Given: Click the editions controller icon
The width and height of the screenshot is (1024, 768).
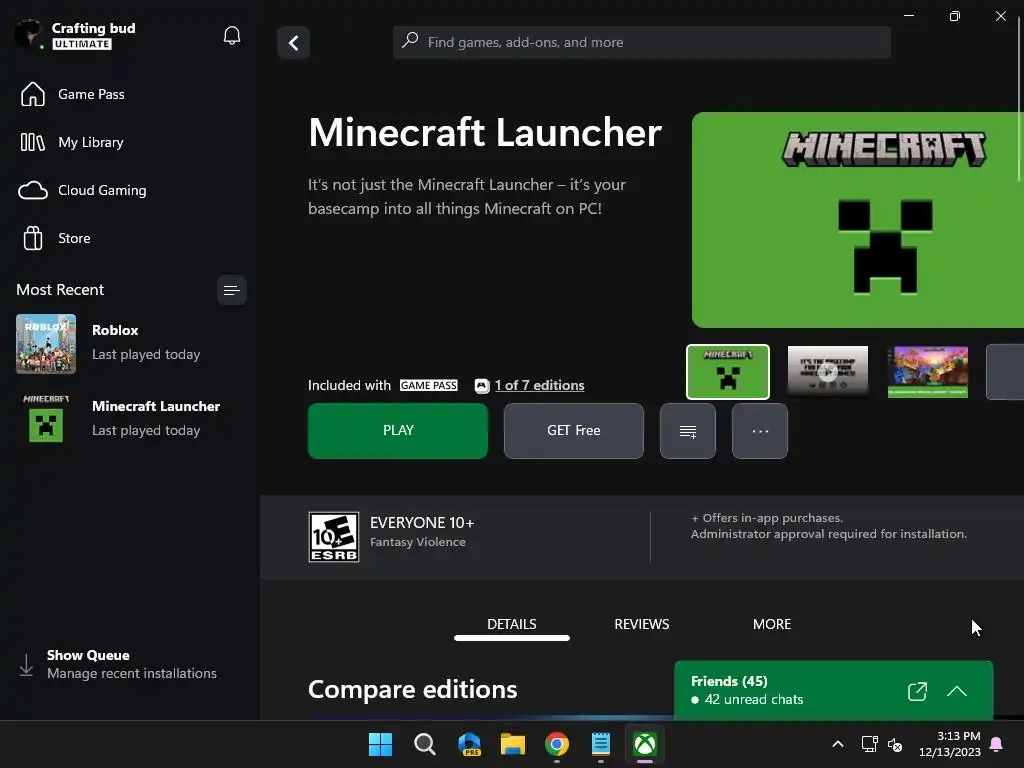Looking at the screenshot, I should point(481,386).
